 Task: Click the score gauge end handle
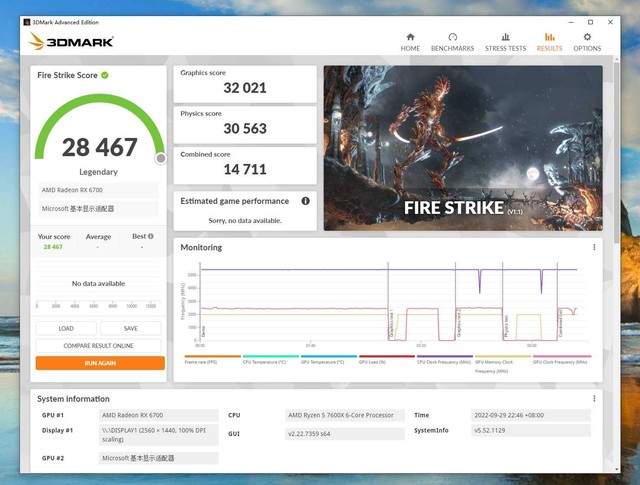click(x=161, y=158)
